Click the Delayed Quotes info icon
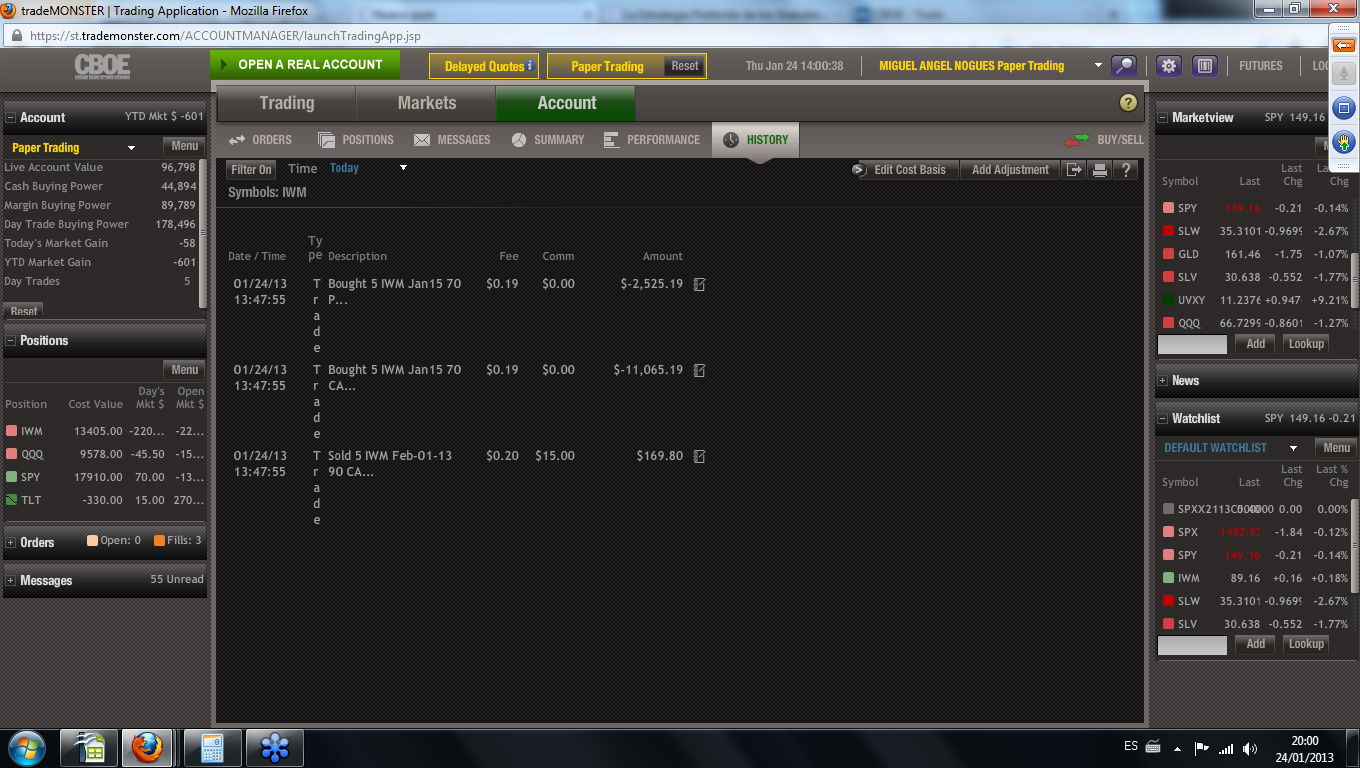The image size is (1360, 768). tap(530, 66)
